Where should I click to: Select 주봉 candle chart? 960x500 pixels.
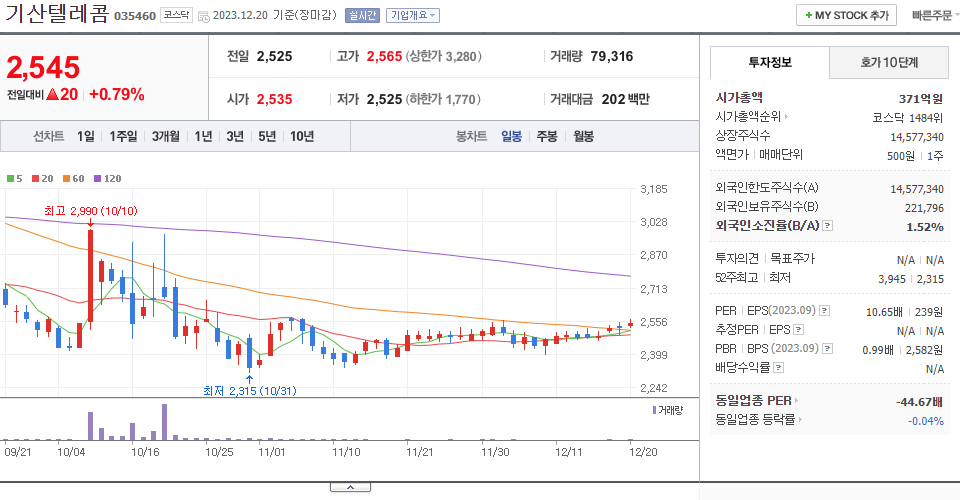point(547,136)
